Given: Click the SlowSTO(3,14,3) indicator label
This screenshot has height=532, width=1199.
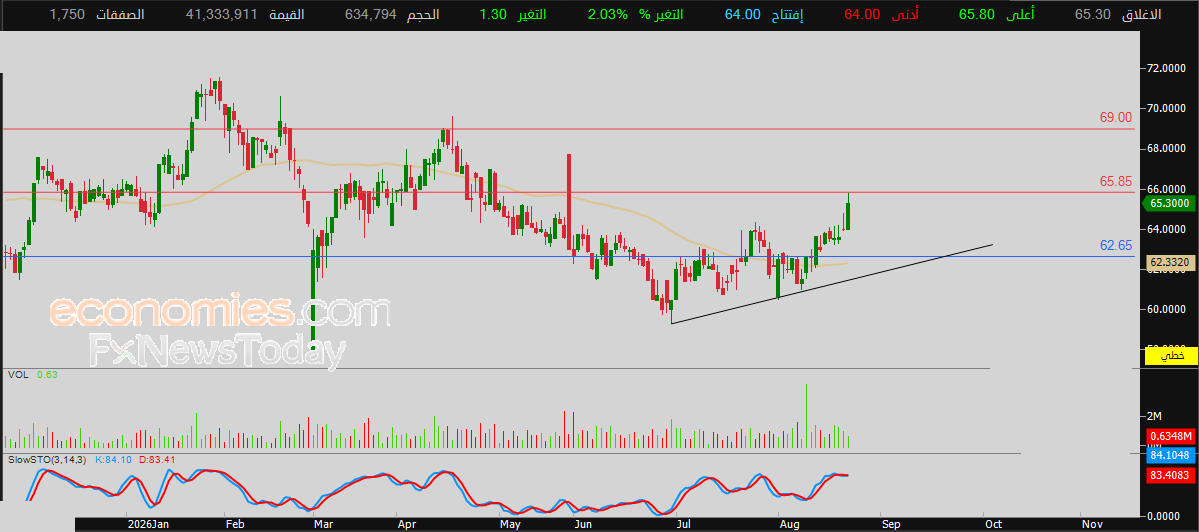Looking at the screenshot, I should tap(49, 459).
